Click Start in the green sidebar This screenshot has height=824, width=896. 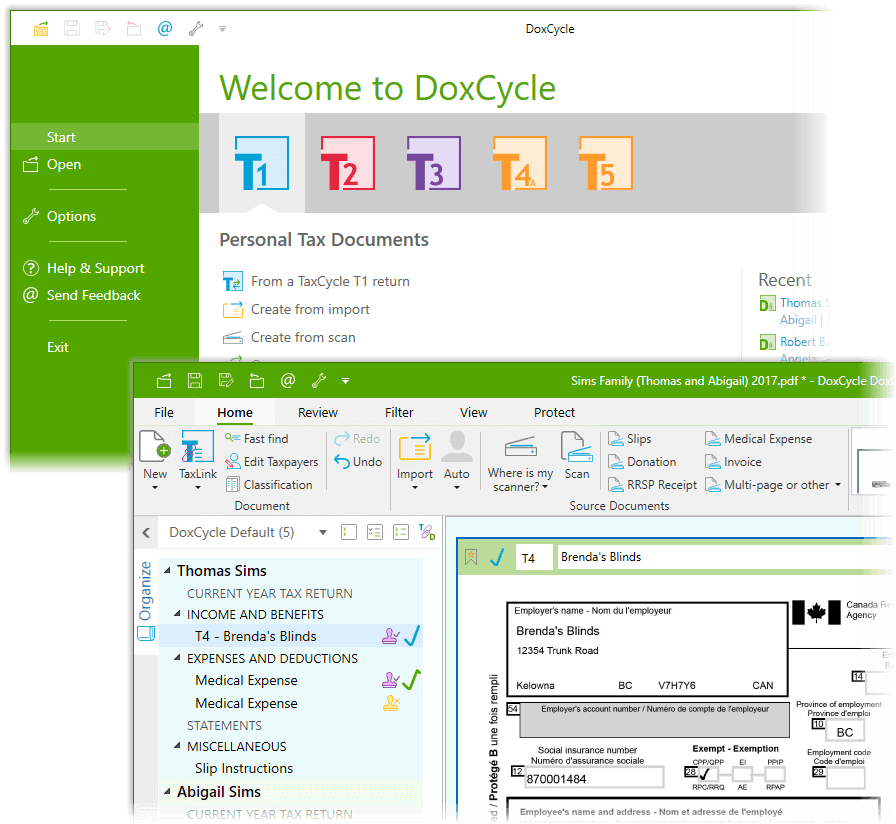105,137
